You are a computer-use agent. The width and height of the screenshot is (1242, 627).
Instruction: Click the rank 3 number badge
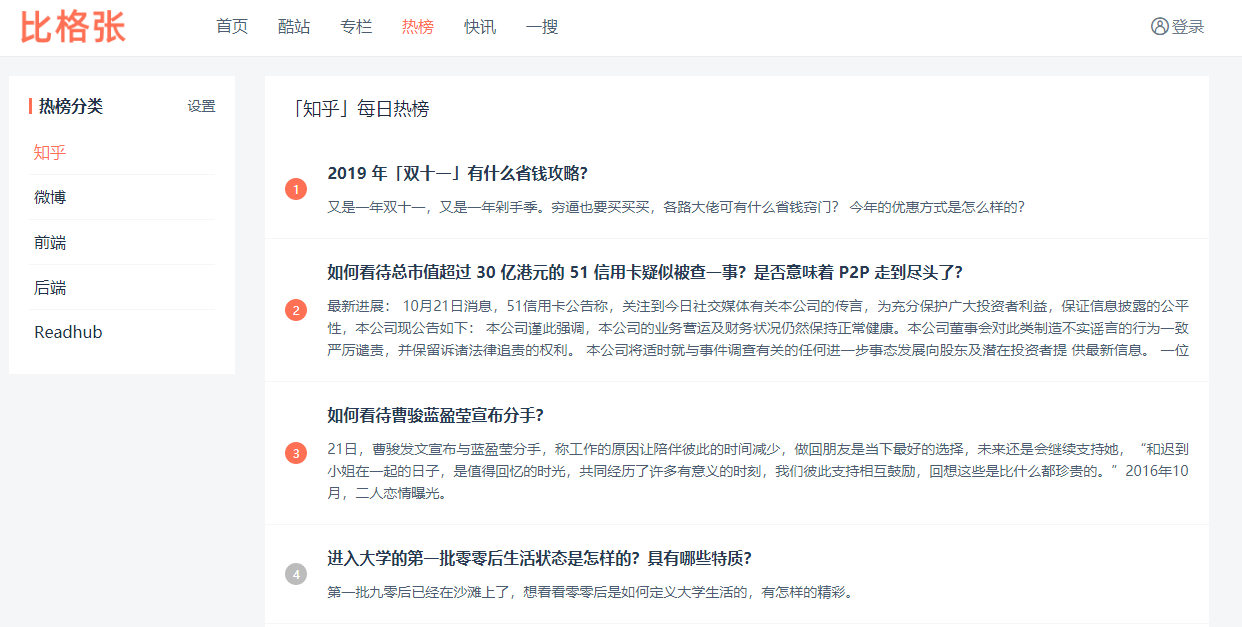[x=295, y=453]
